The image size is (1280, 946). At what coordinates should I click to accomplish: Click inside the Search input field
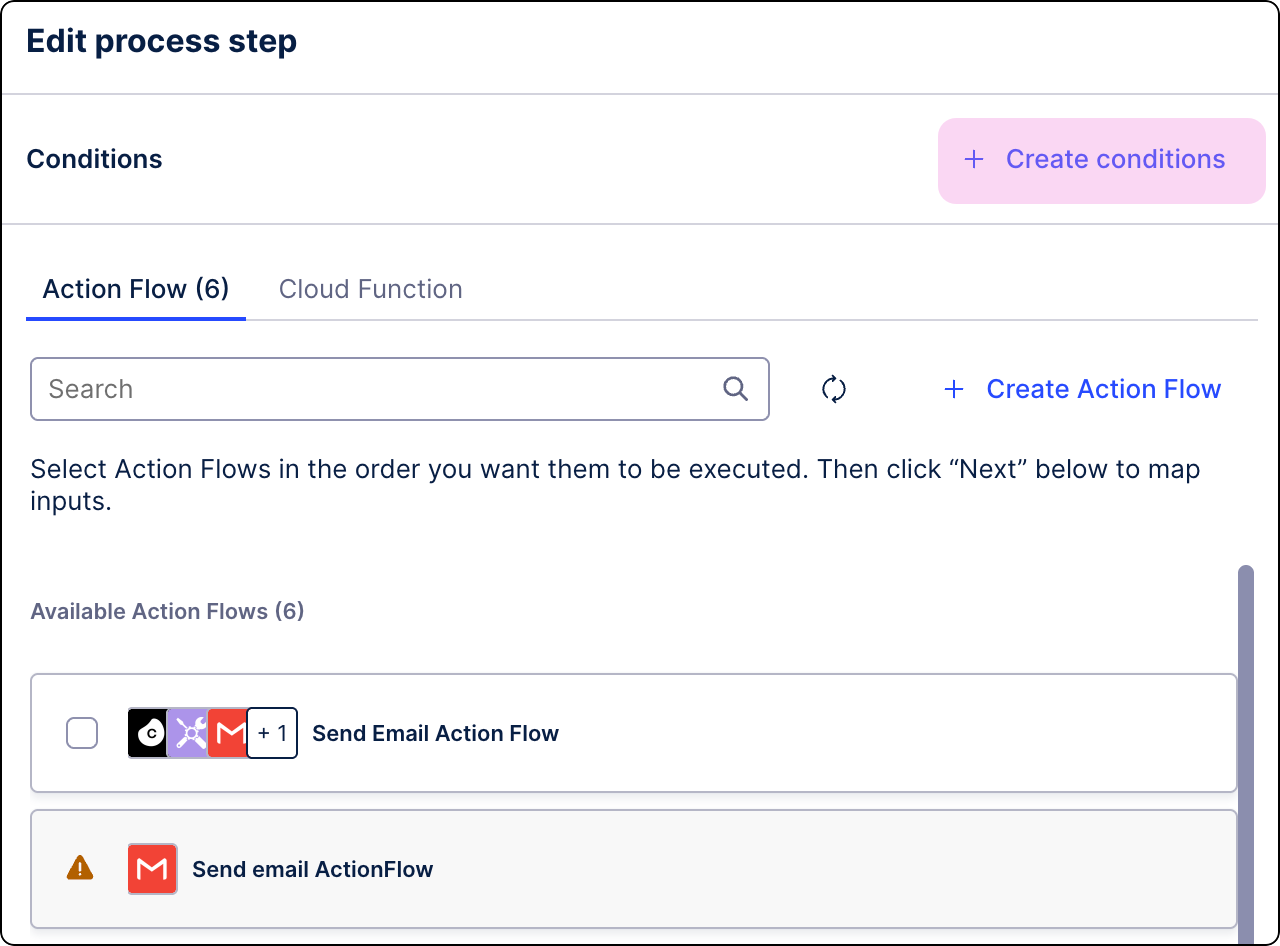300,389
